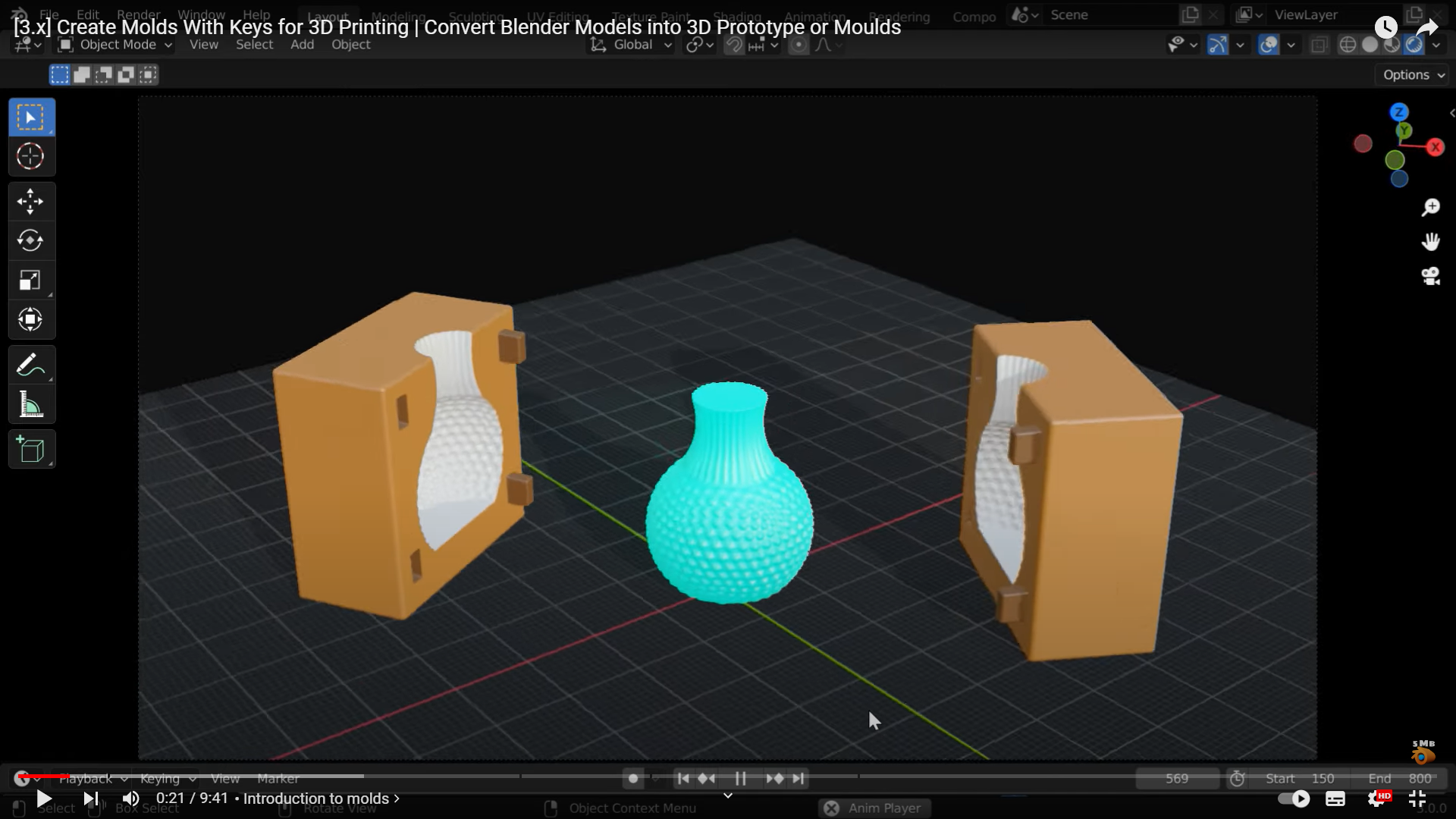
Task: Toggle viewport overlays button
Action: coord(1269,45)
